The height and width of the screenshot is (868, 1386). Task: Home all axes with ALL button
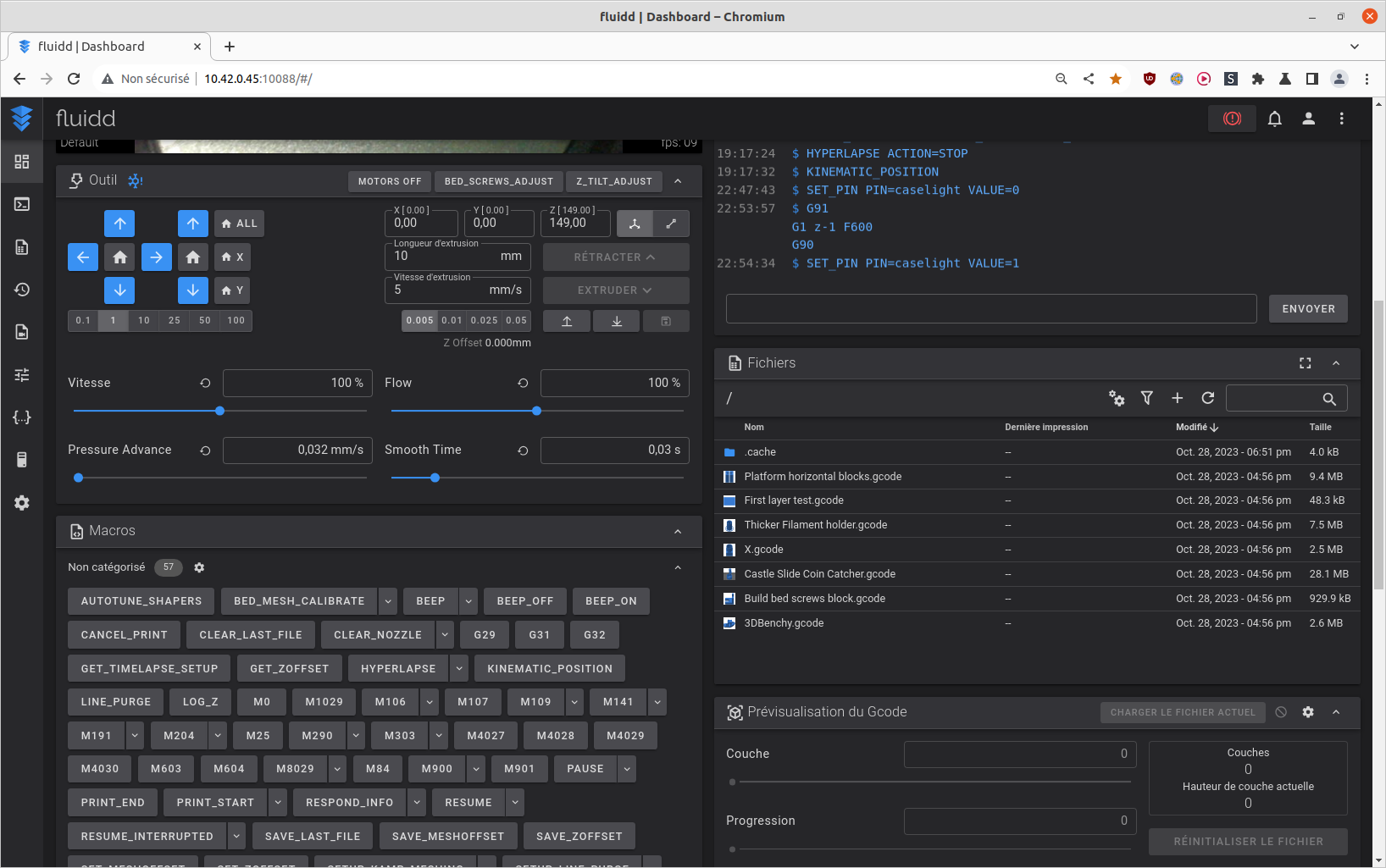pos(239,224)
